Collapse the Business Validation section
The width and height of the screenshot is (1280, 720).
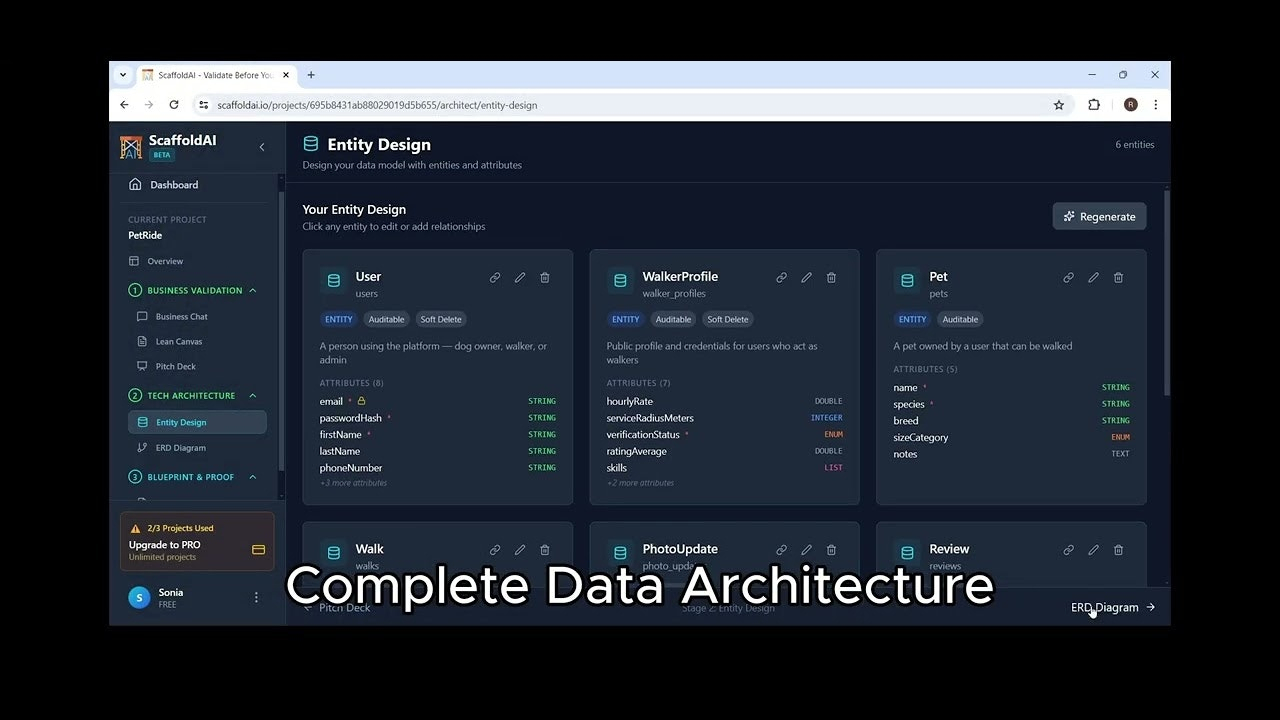pos(252,291)
